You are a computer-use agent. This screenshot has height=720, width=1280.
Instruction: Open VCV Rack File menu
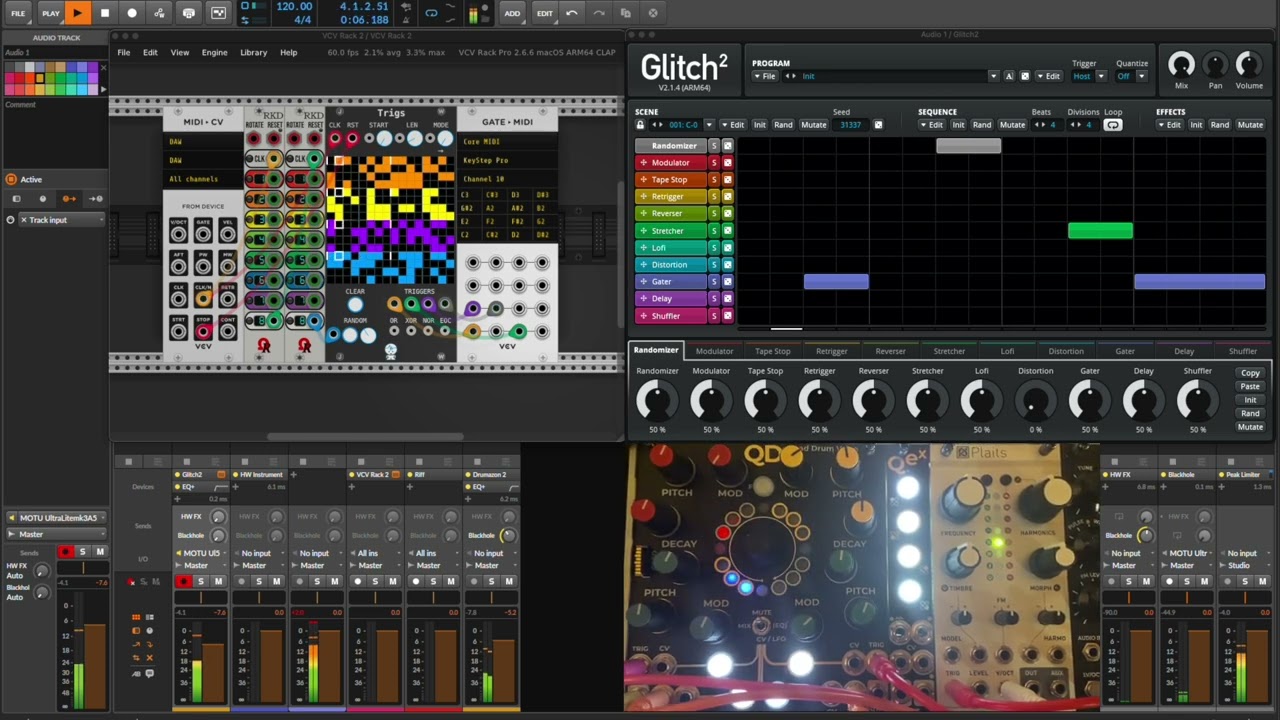pos(123,52)
